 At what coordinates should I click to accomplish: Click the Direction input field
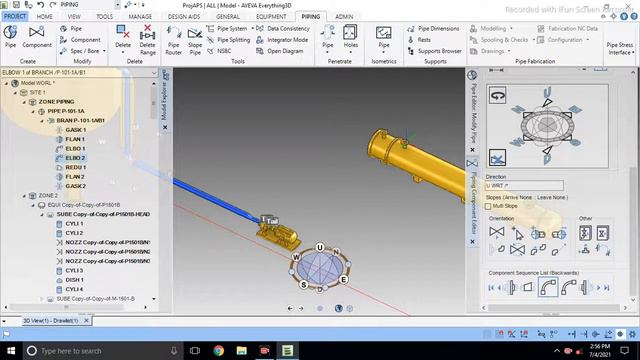(524, 186)
